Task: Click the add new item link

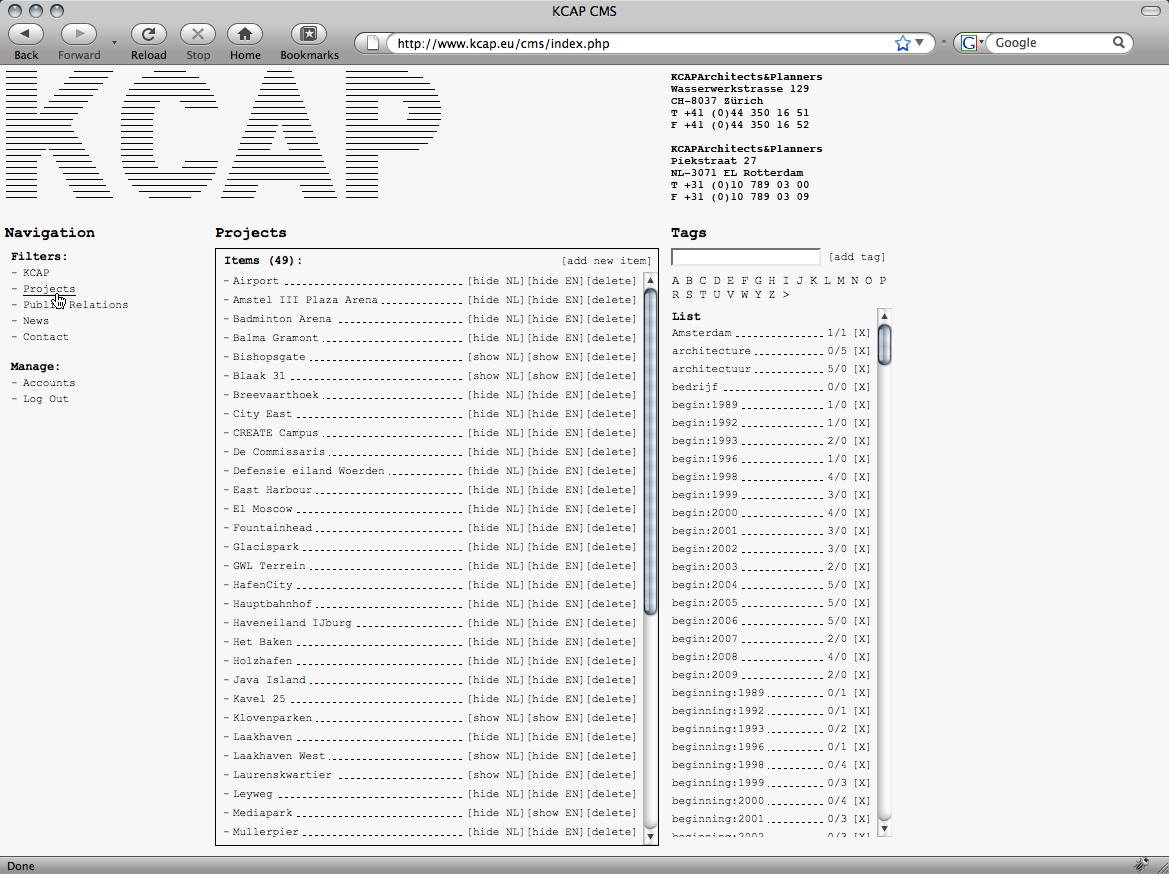Action: 599,261
